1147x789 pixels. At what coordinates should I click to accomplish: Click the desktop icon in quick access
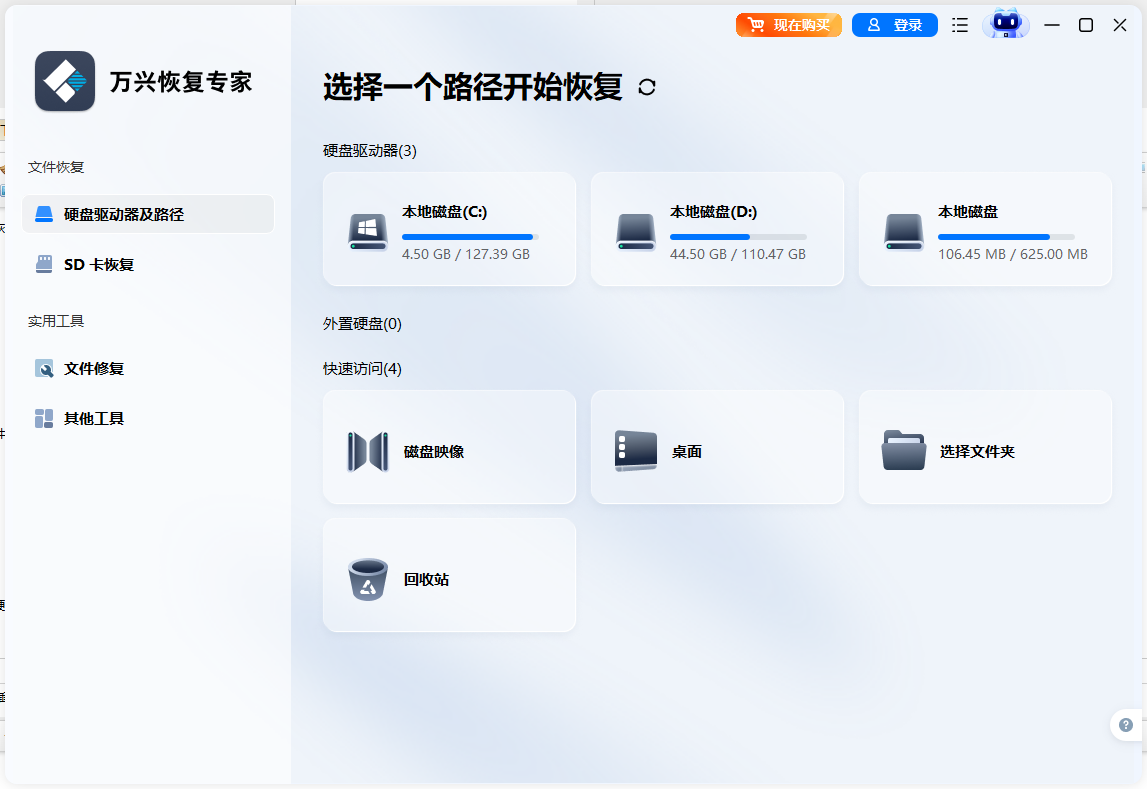point(636,450)
